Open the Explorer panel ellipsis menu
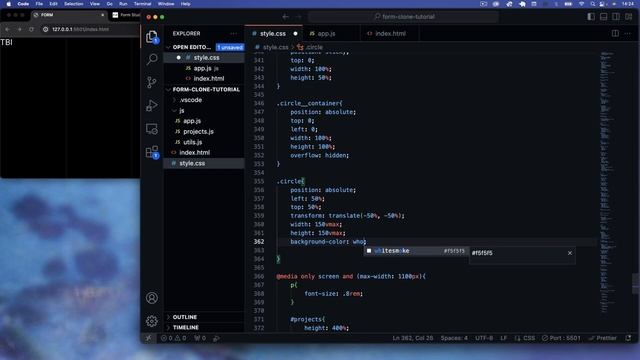Screen dimensions: 640x360 [x=233, y=33]
